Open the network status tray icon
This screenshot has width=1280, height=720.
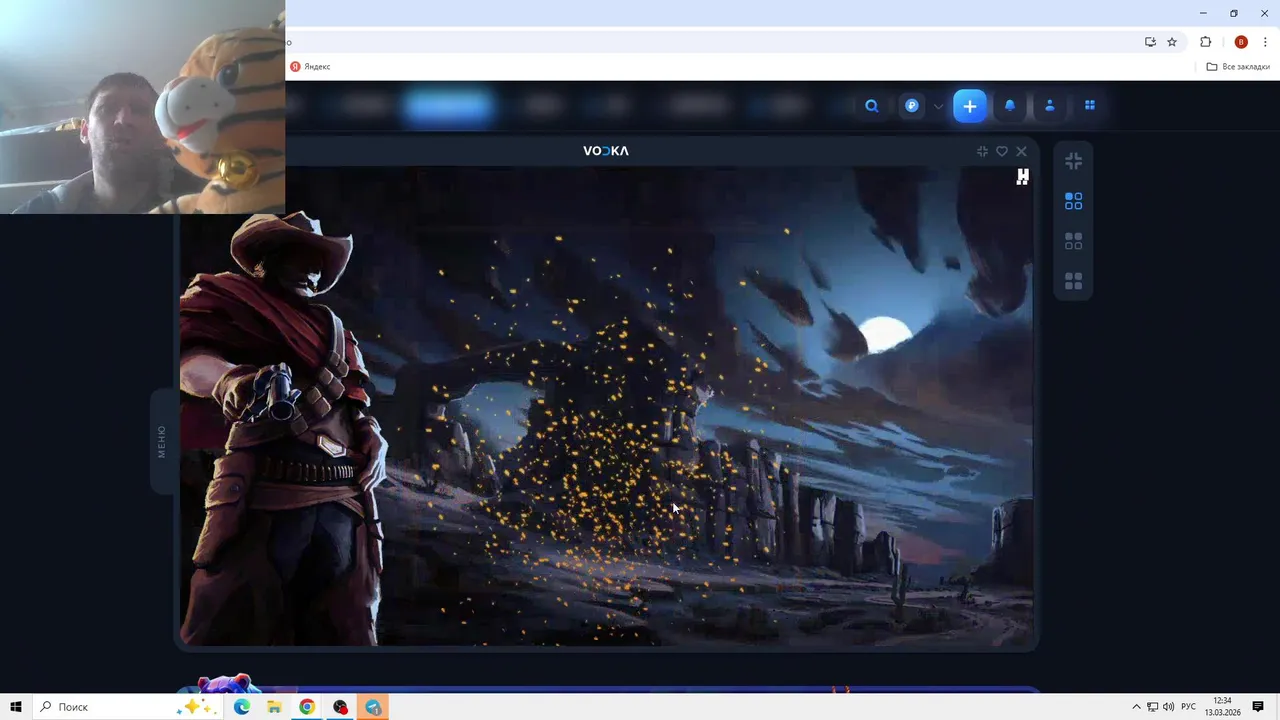(1152, 707)
